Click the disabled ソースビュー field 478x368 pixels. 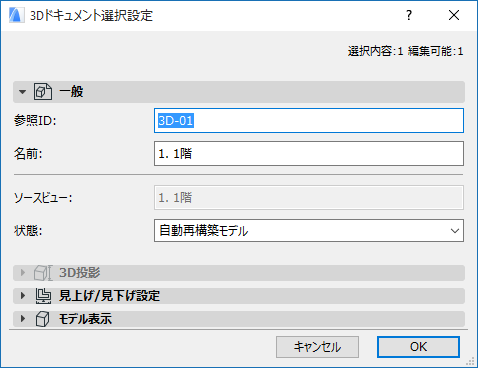tap(309, 198)
